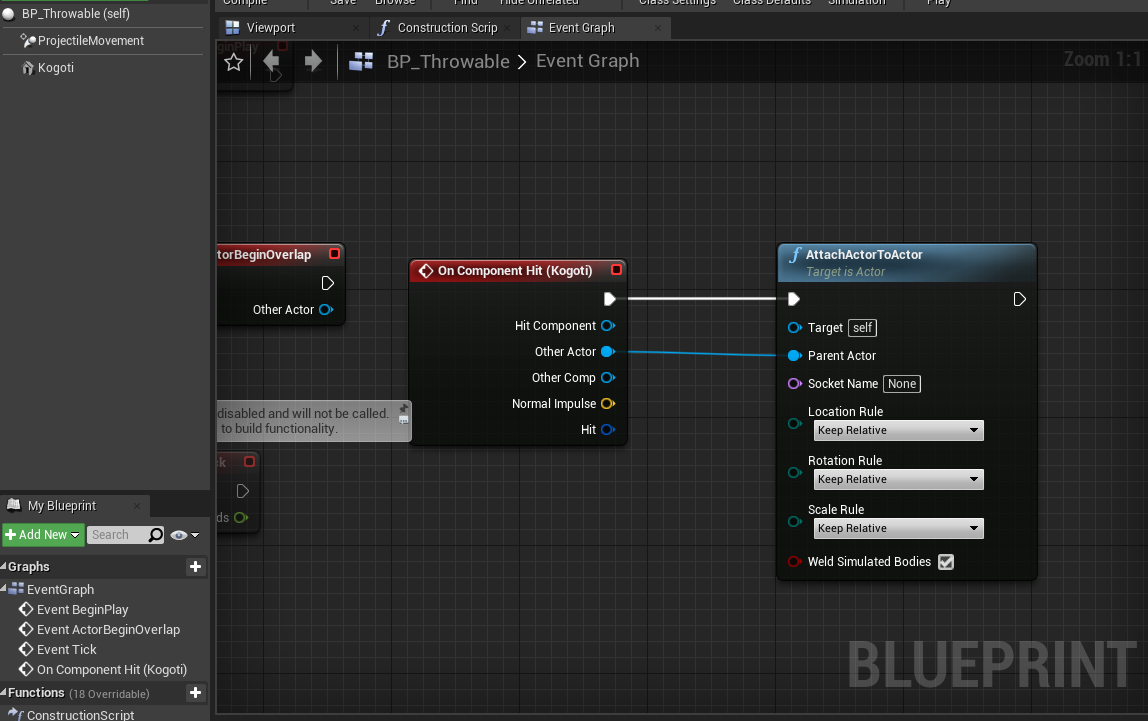
Task: Click the My Blueprint panel tab
Action: pos(62,506)
